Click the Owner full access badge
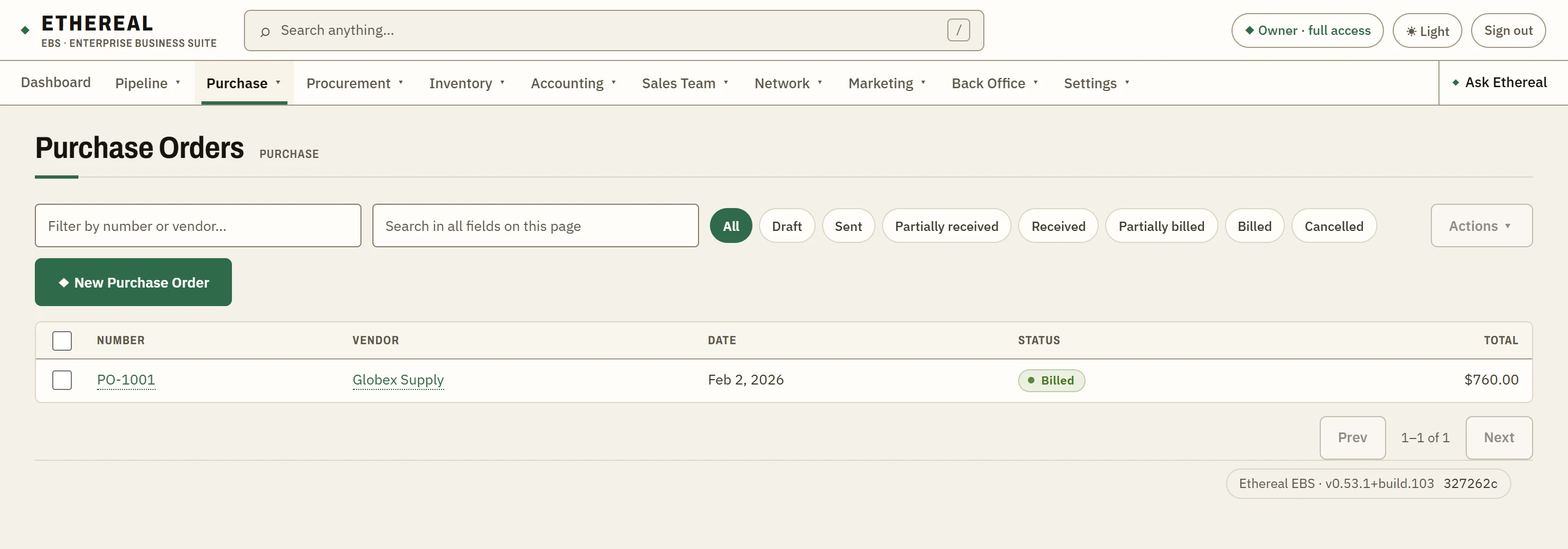 [1307, 30]
